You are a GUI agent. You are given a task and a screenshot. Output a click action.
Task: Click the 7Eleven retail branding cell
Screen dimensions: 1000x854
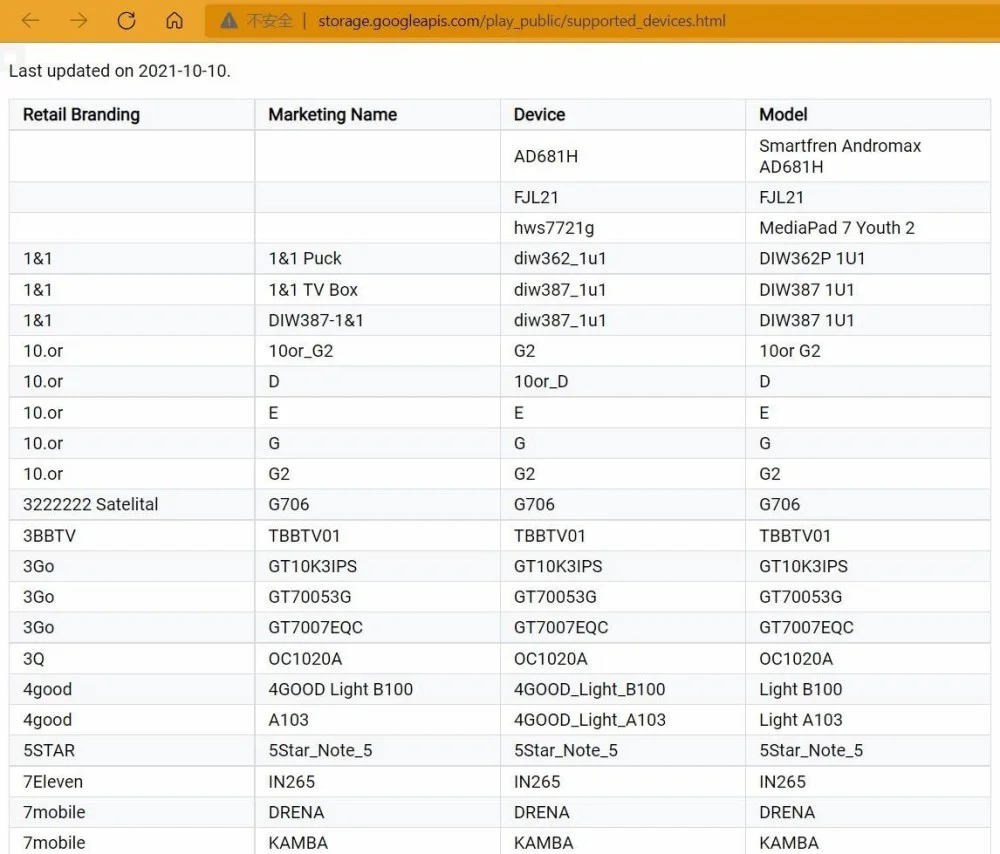(x=132, y=782)
